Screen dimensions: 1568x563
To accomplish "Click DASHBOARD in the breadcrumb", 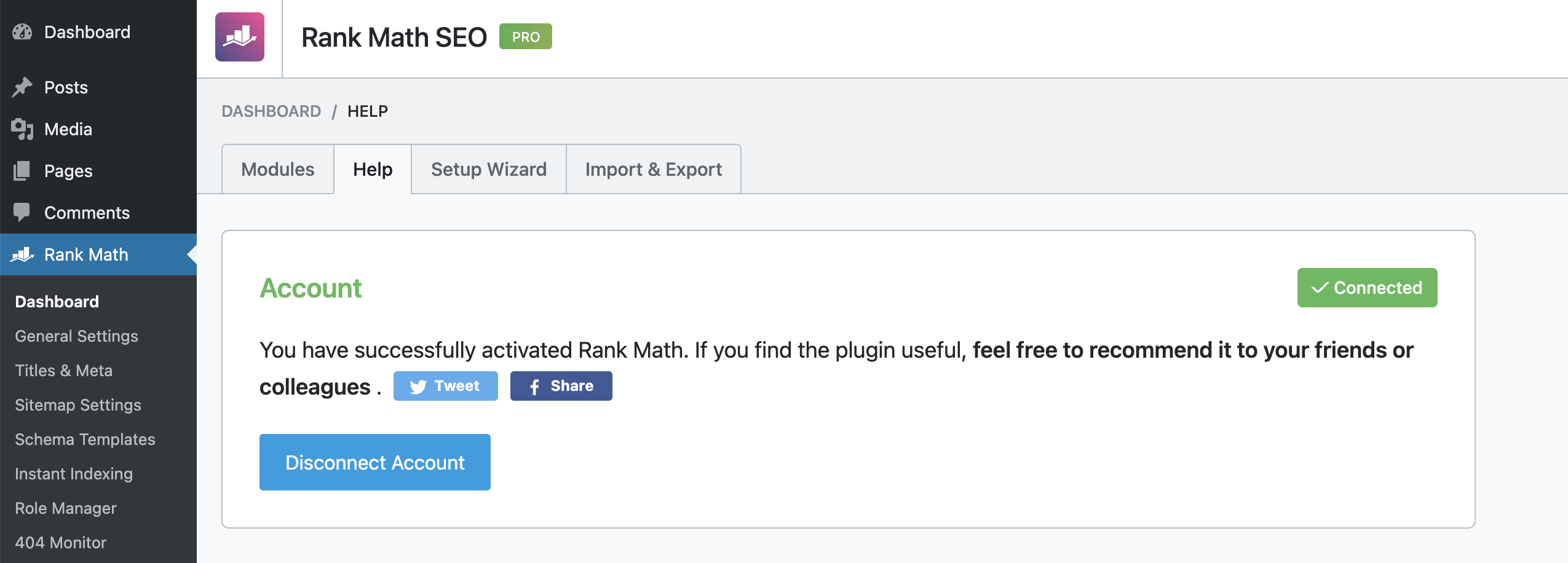I will coord(271,111).
